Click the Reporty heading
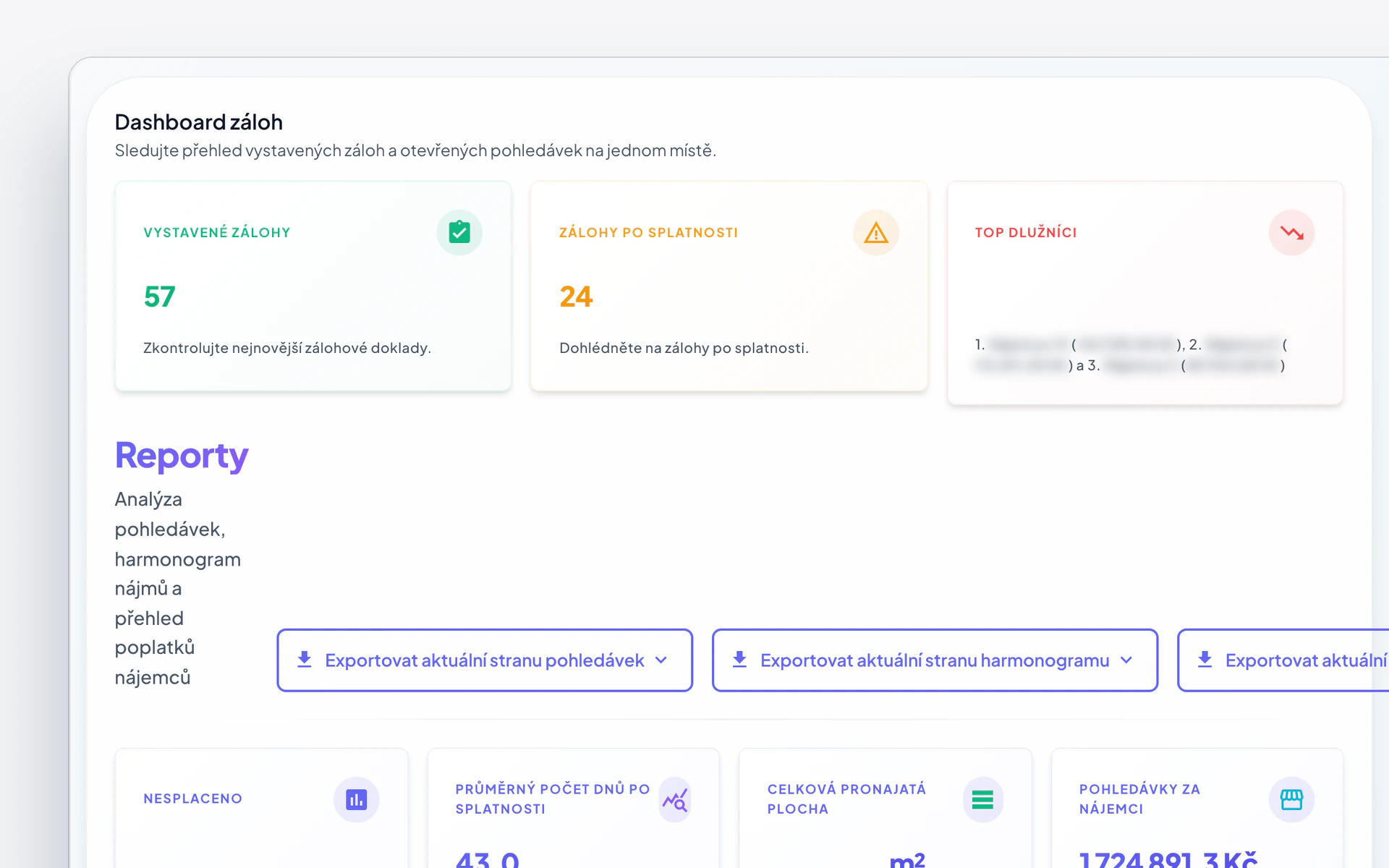 [182, 456]
